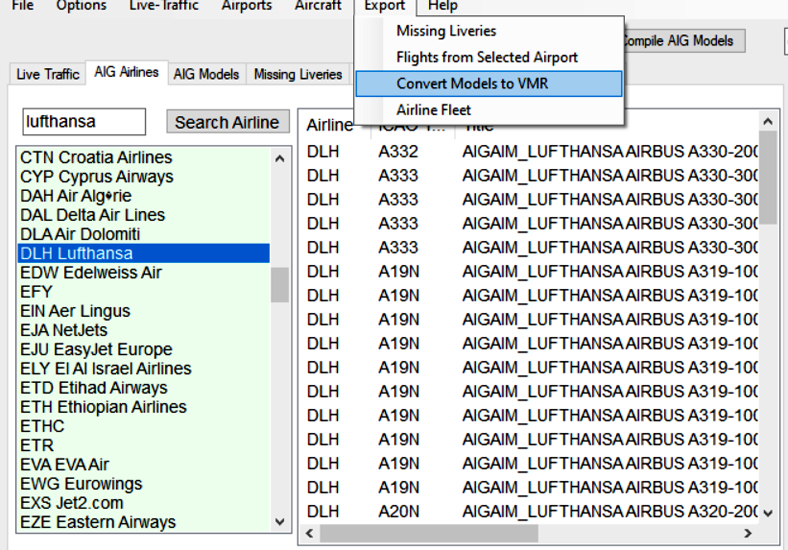Viewport: 788px width, 550px height.
Task: Select ETD Etihad Airways
Action: pyautogui.click(x=144, y=388)
